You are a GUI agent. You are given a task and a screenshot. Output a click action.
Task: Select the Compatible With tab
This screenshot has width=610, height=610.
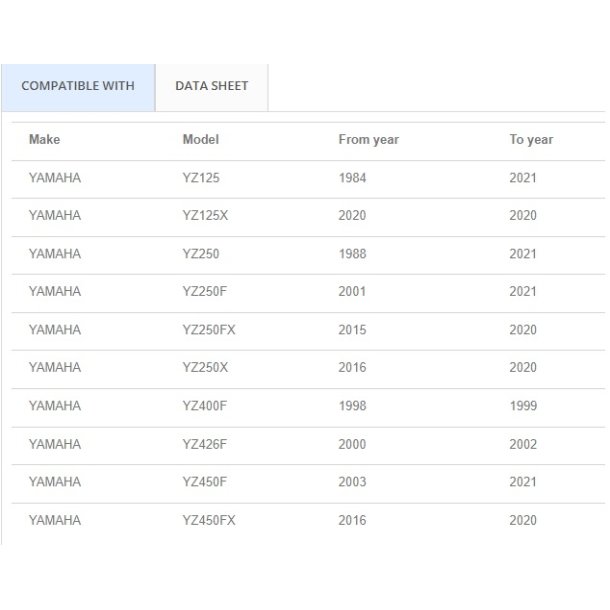(x=78, y=86)
